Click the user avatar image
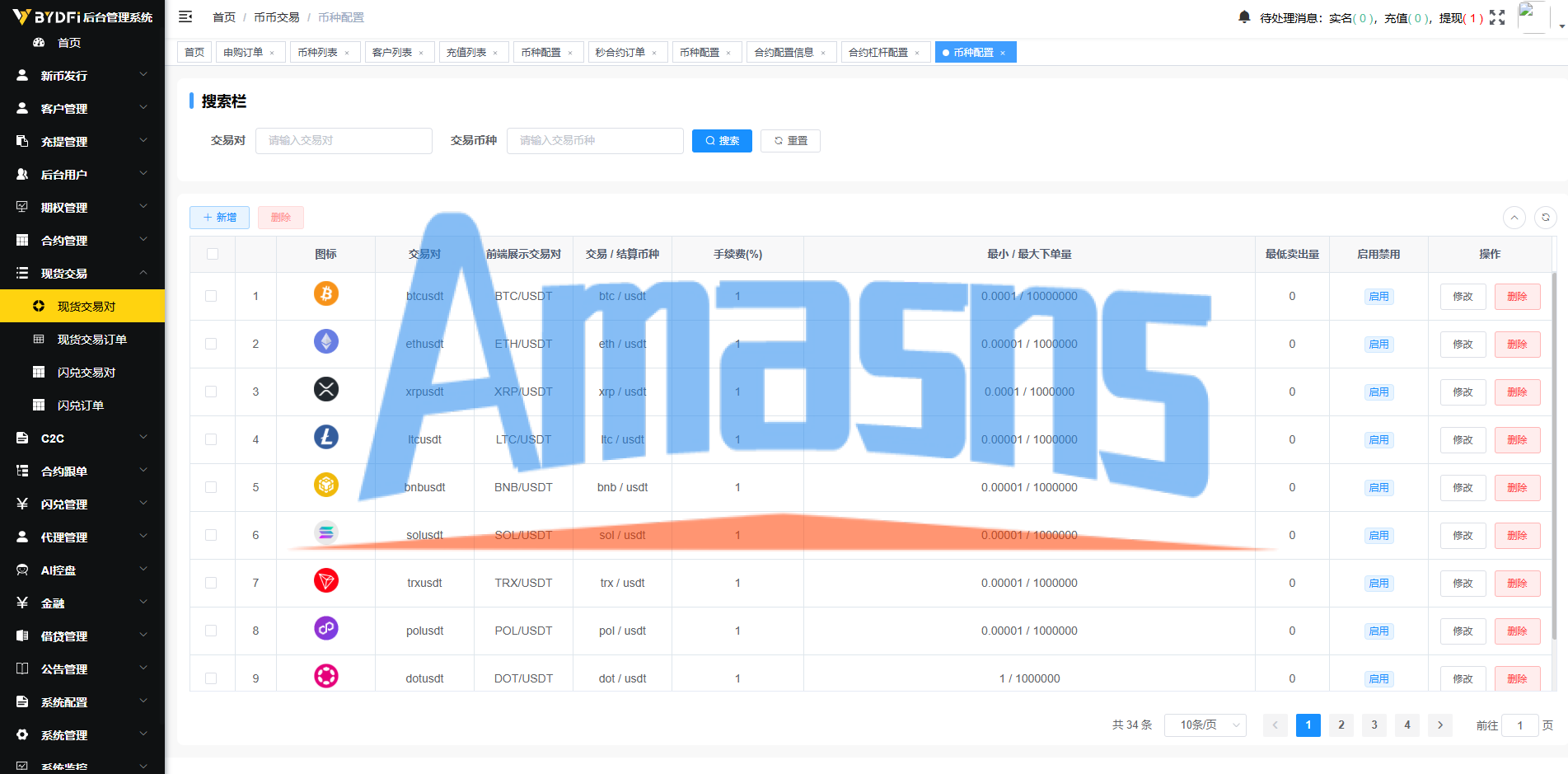This screenshot has width=1568, height=774. (x=1533, y=17)
